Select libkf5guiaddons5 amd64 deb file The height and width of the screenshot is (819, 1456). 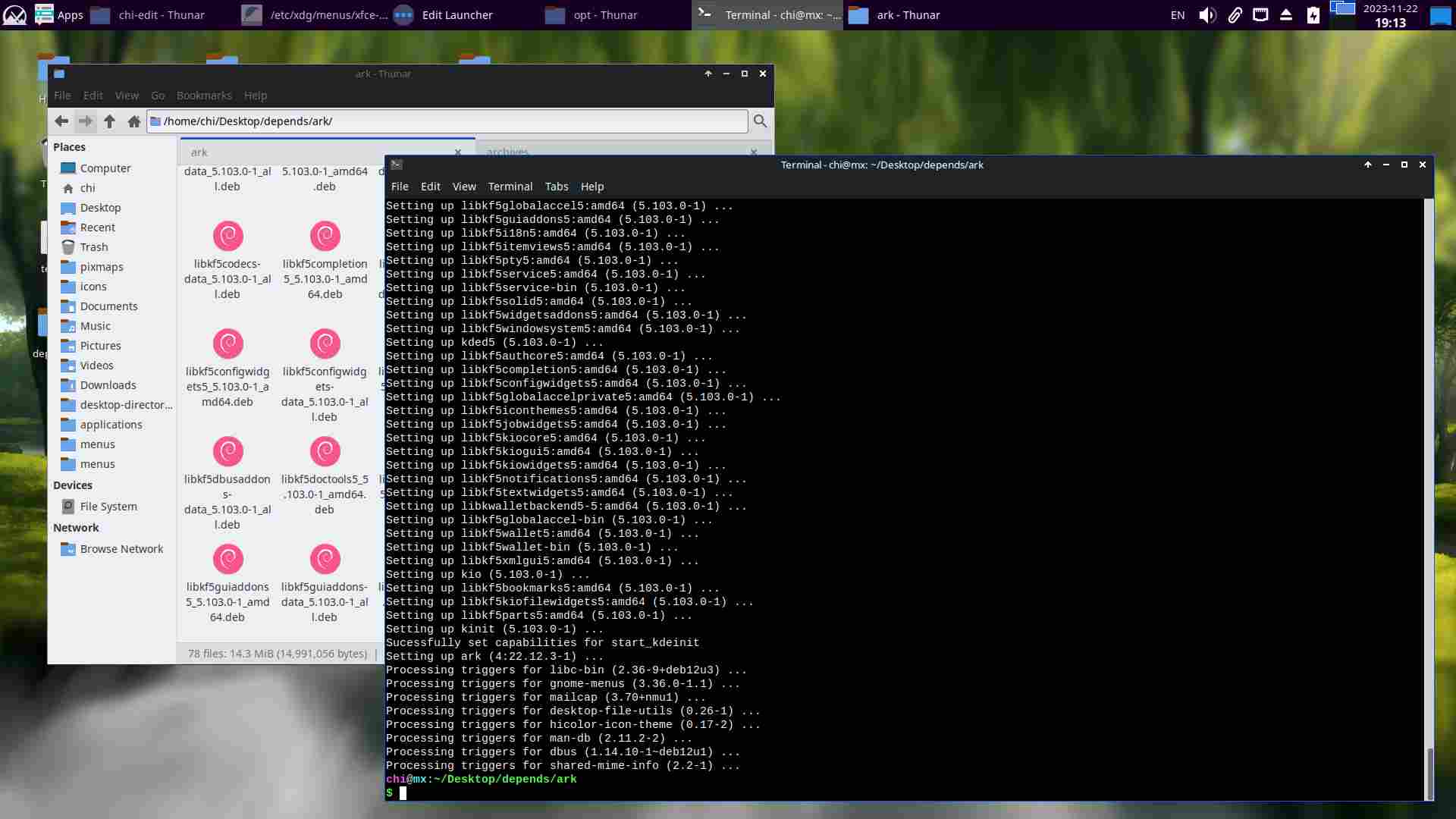pyautogui.click(x=227, y=560)
